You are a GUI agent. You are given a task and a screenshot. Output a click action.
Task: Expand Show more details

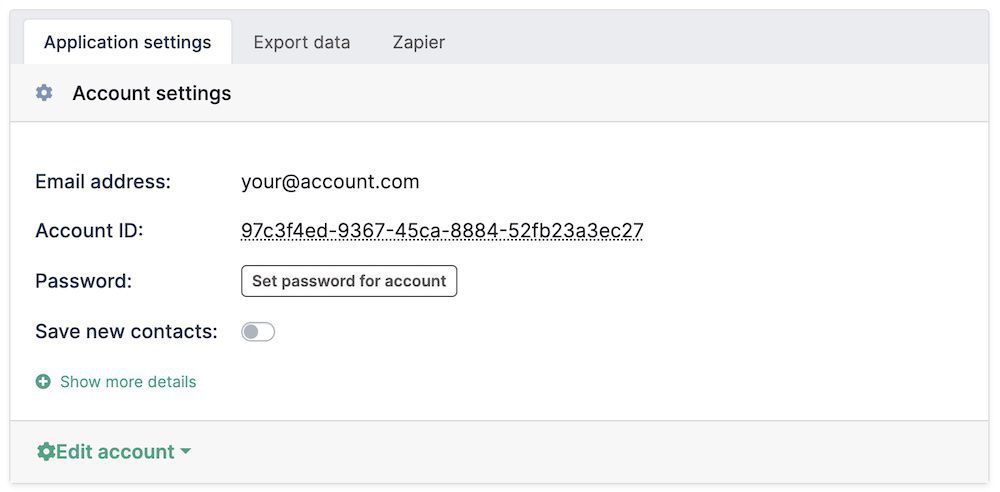(x=128, y=382)
